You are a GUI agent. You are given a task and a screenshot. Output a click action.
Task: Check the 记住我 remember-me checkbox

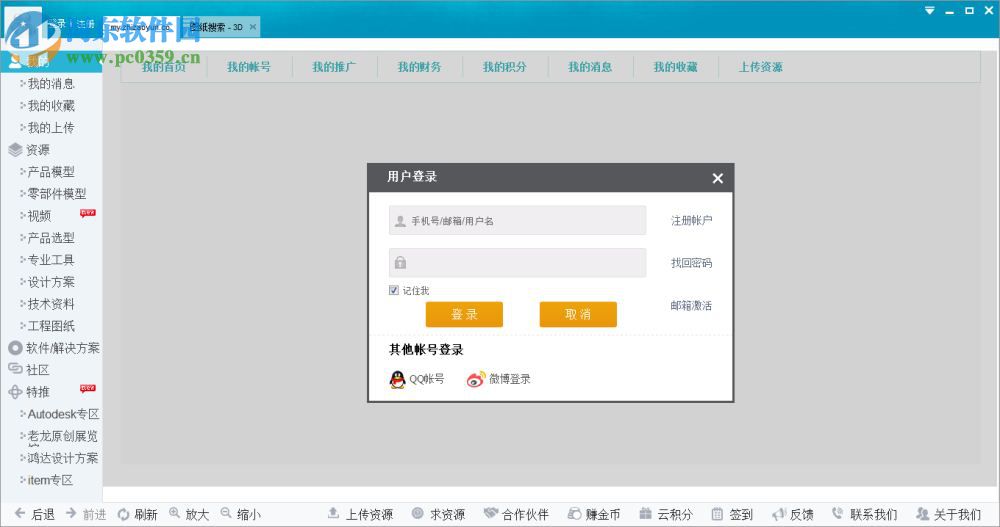393,290
